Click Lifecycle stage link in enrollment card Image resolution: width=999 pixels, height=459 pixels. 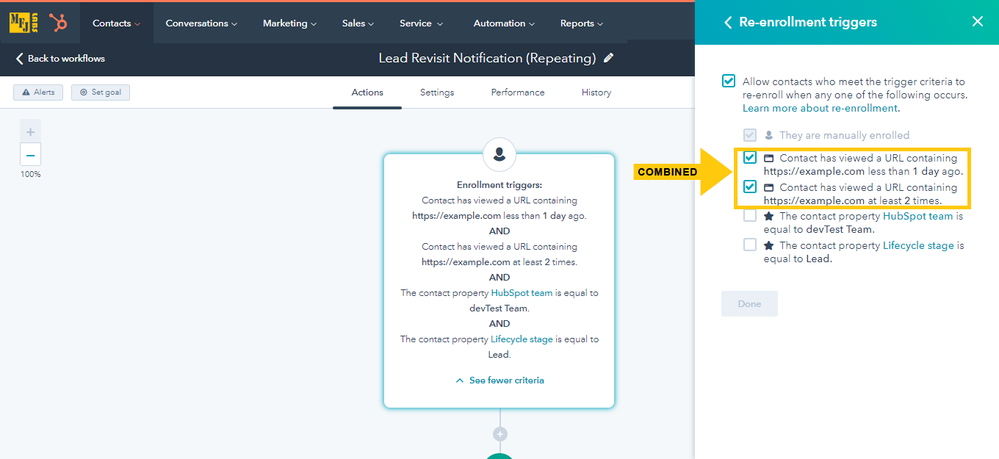point(521,339)
